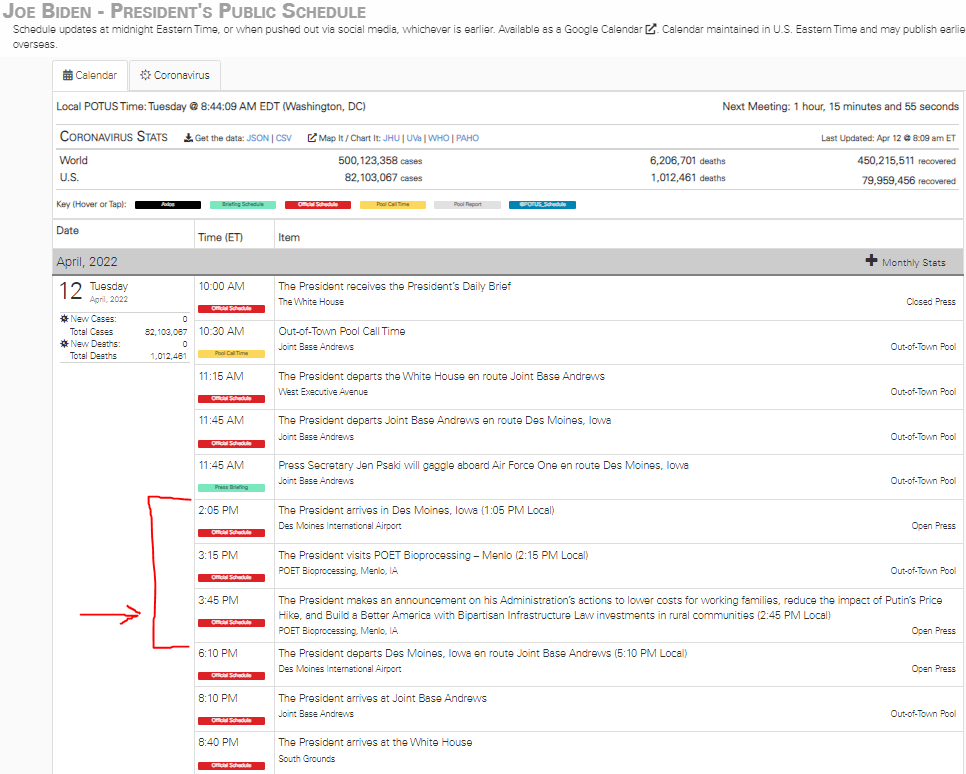Image resolution: width=966 pixels, height=774 pixels.
Task: Click the "West Executive Avenue" location text
Action: [323, 392]
